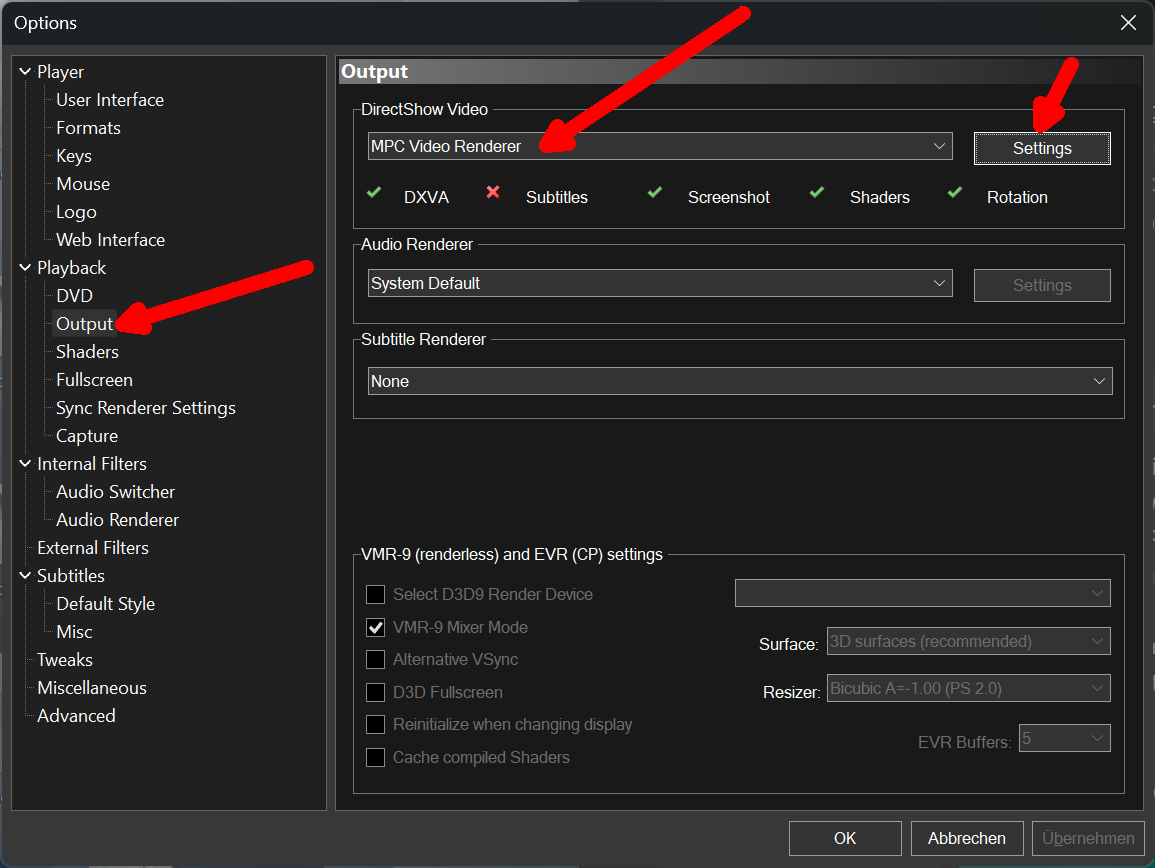This screenshot has width=1155, height=868.
Task: Toggle Reinitialize when changing display checkbox
Action: (x=376, y=724)
